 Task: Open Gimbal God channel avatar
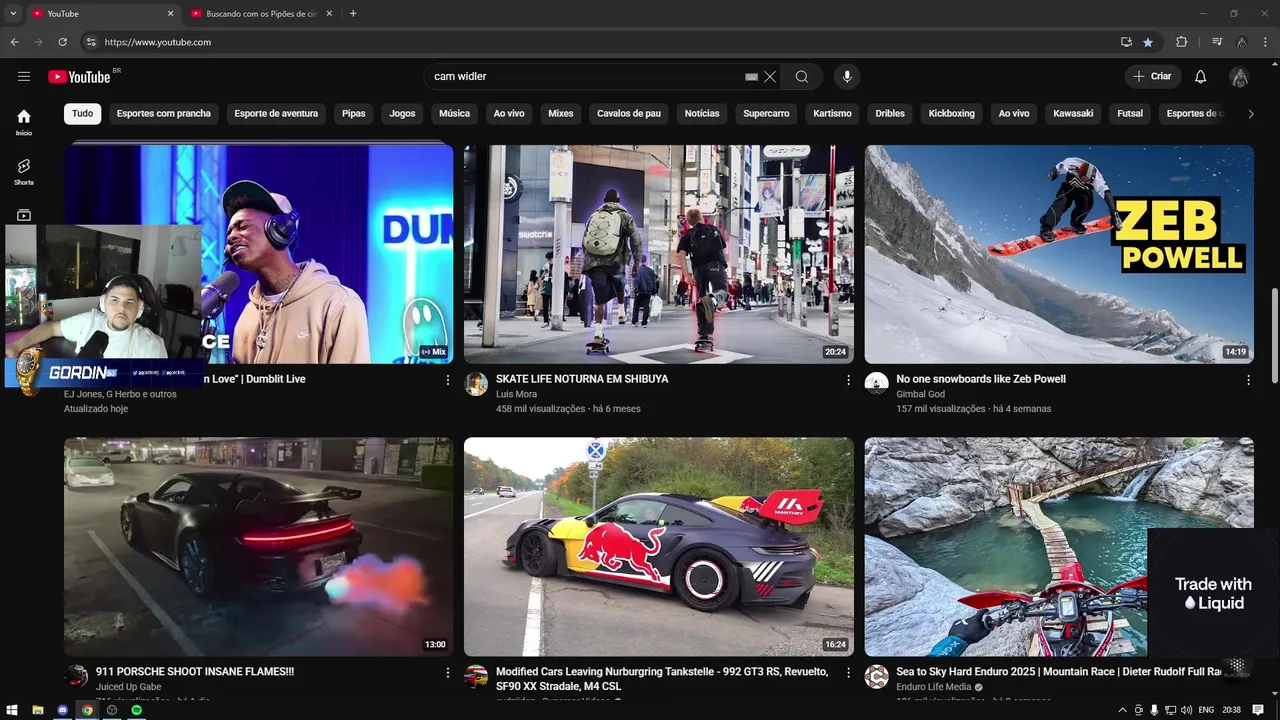(877, 384)
